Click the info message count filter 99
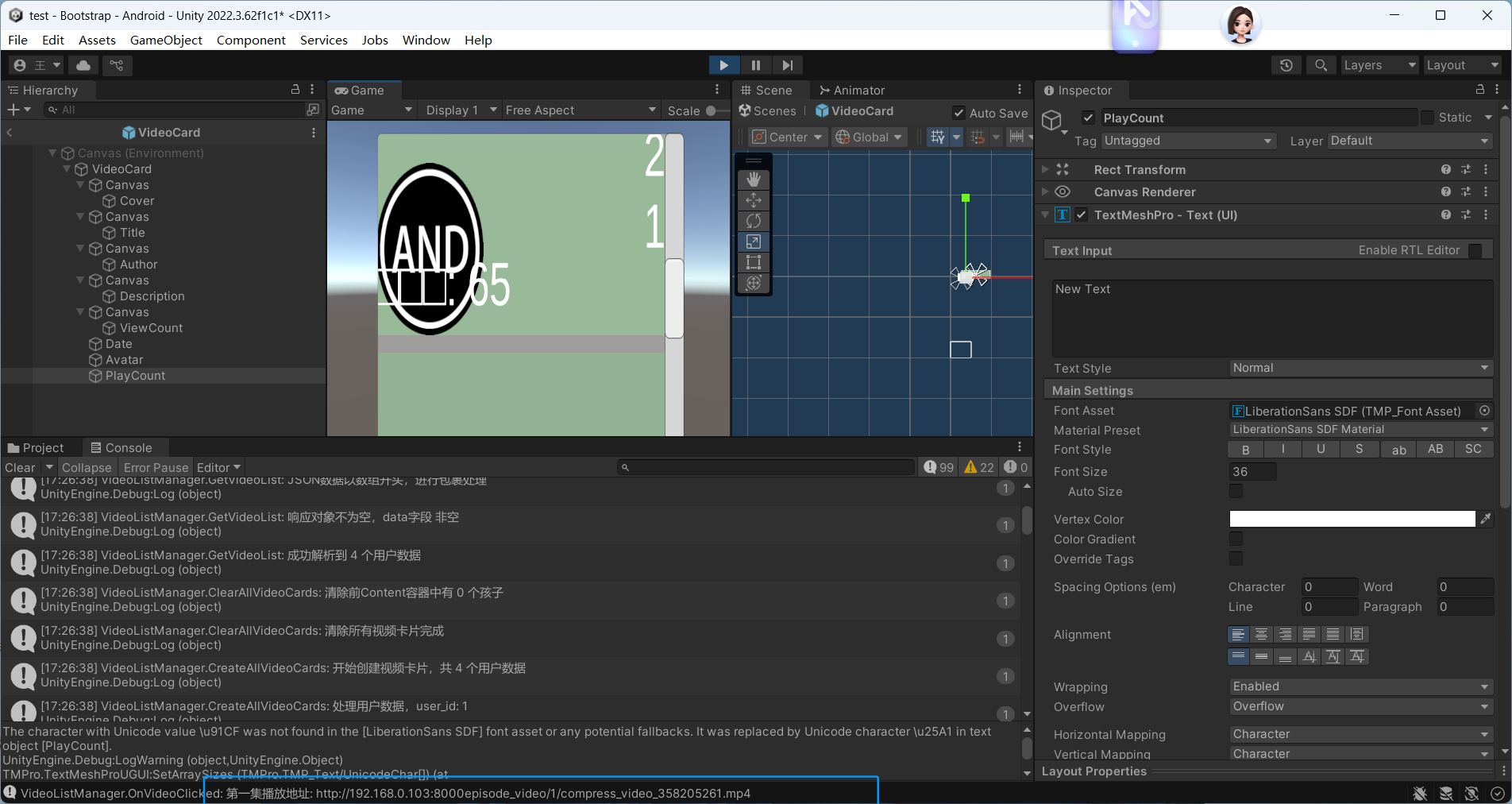This screenshot has width=1512, height=804. [x=939, y=467]
